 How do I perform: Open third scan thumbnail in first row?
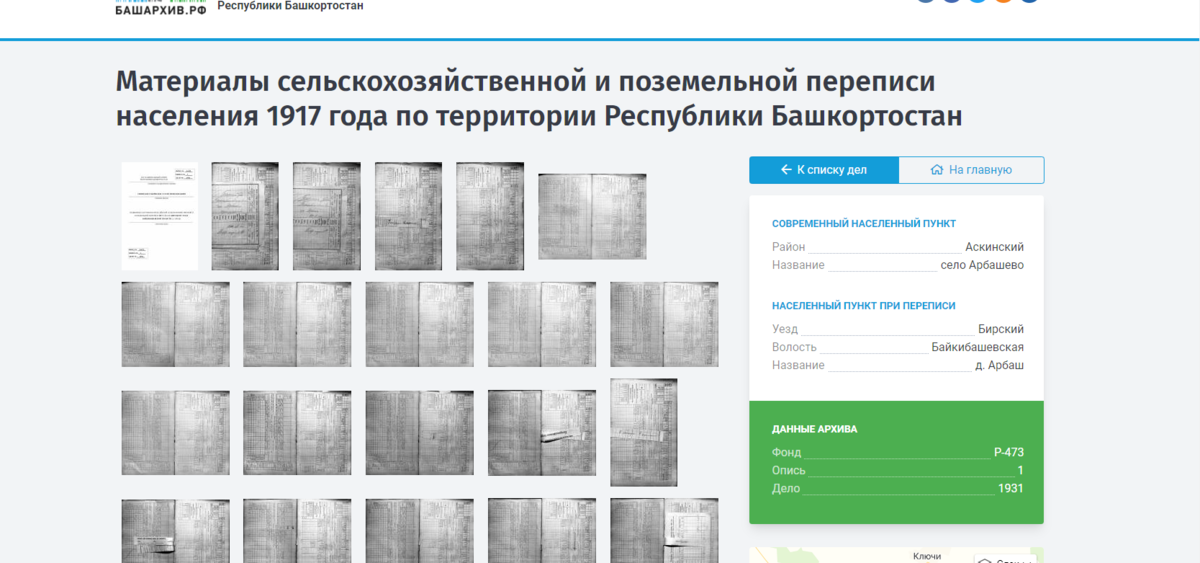pyautogui.click(x=327, y=216)
